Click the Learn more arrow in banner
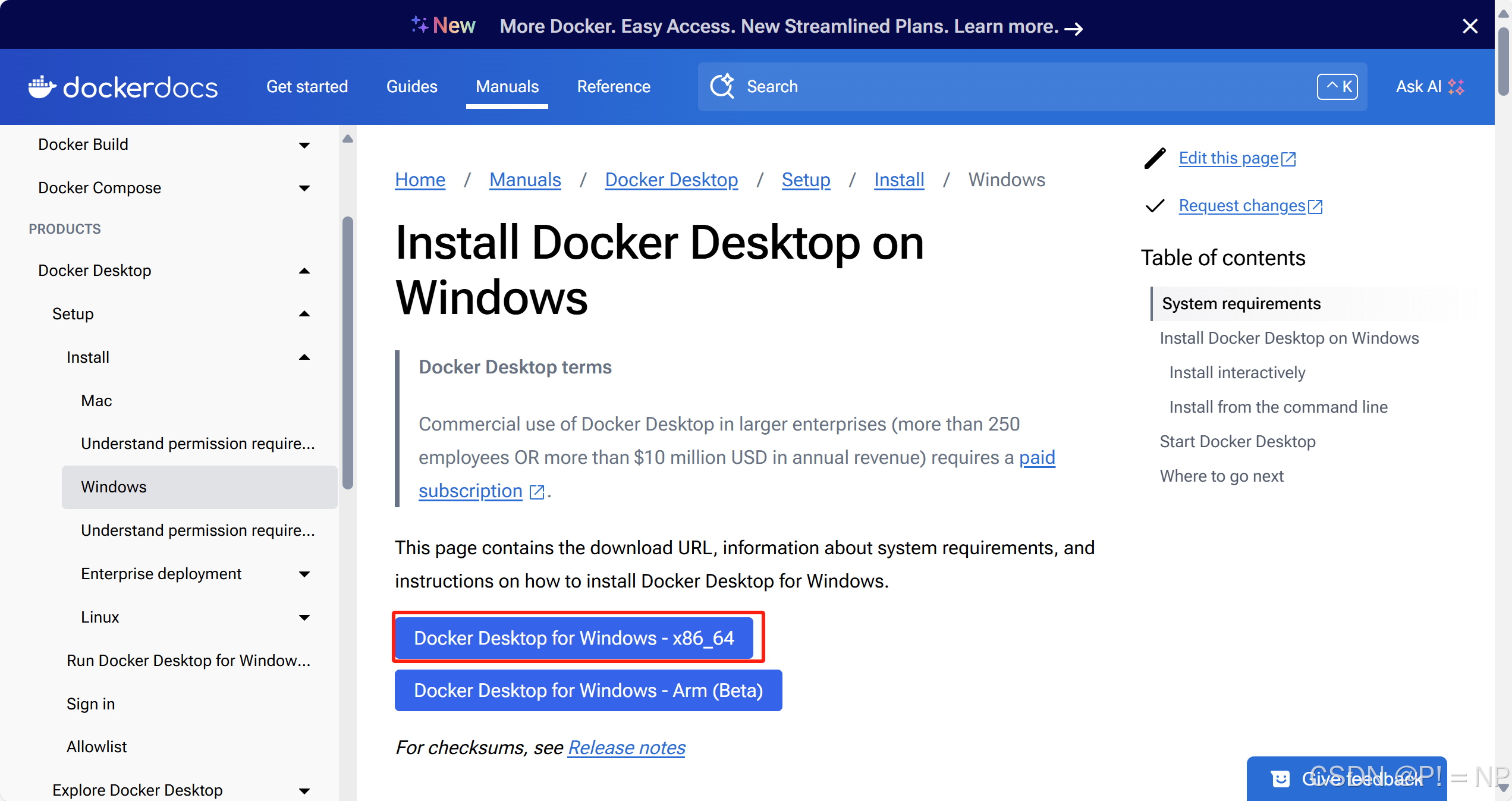The image size is (1512, 801). (x=1074, y=28)
